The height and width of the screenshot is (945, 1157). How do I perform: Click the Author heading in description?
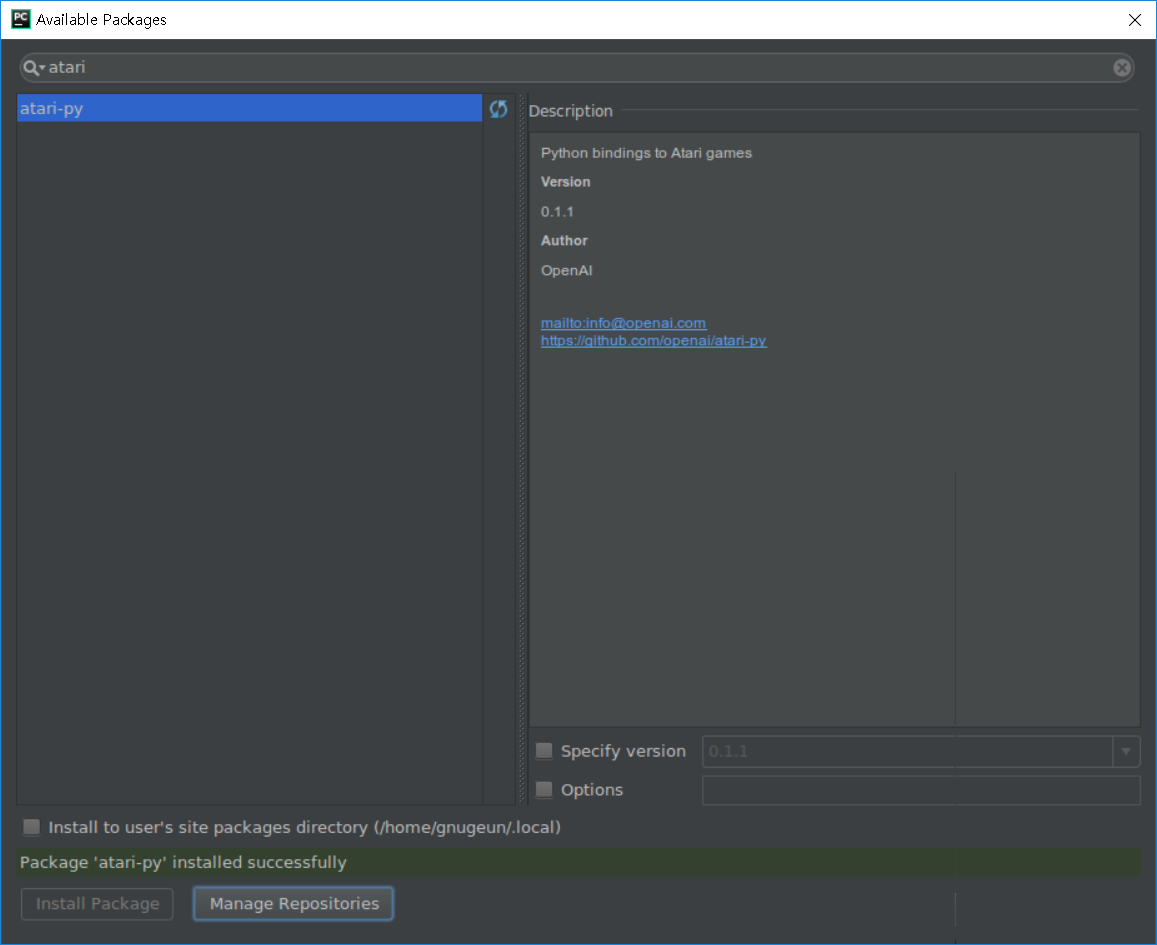(564, 240)
